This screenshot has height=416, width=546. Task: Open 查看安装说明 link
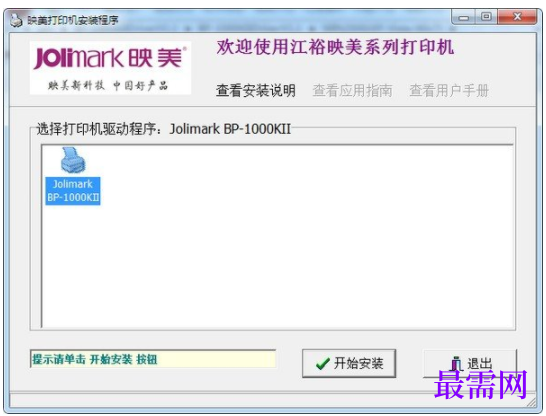pos(256,91)
